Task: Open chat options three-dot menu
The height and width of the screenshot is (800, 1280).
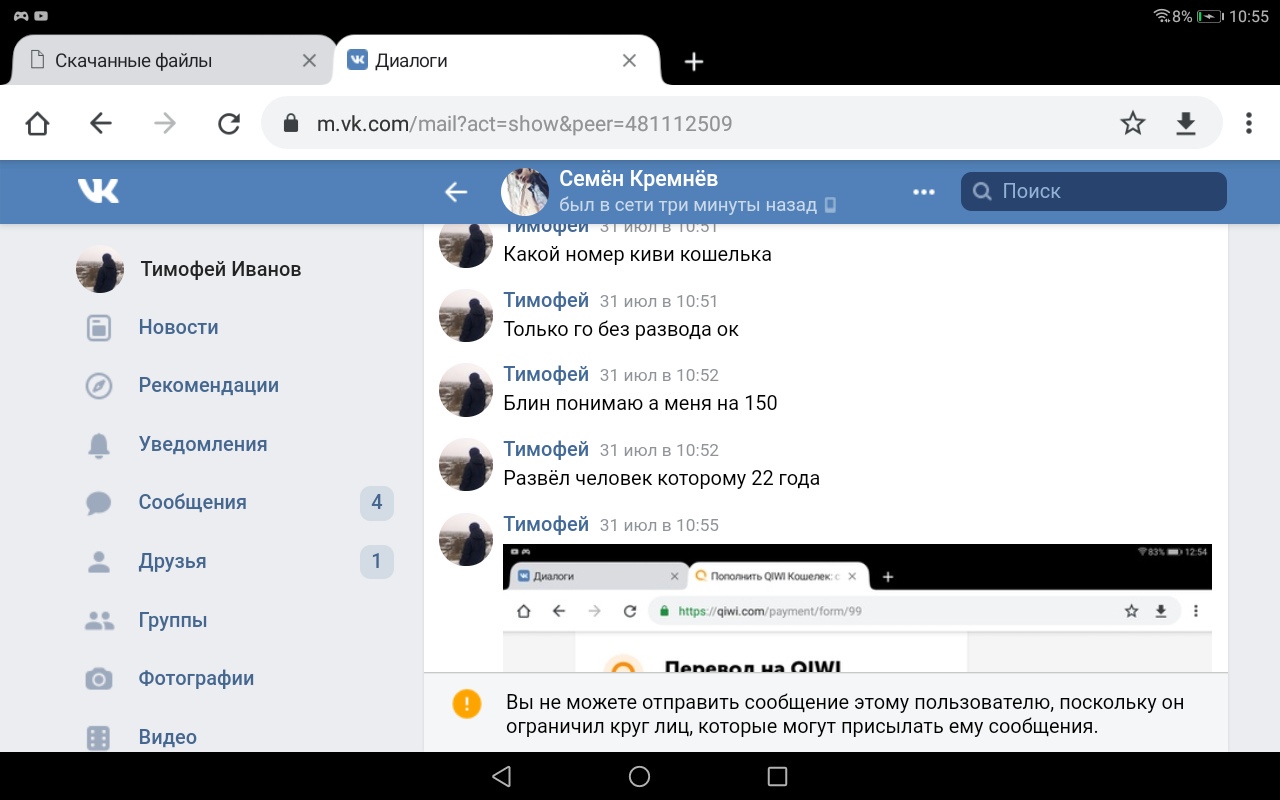Action: tap(924, 192)
